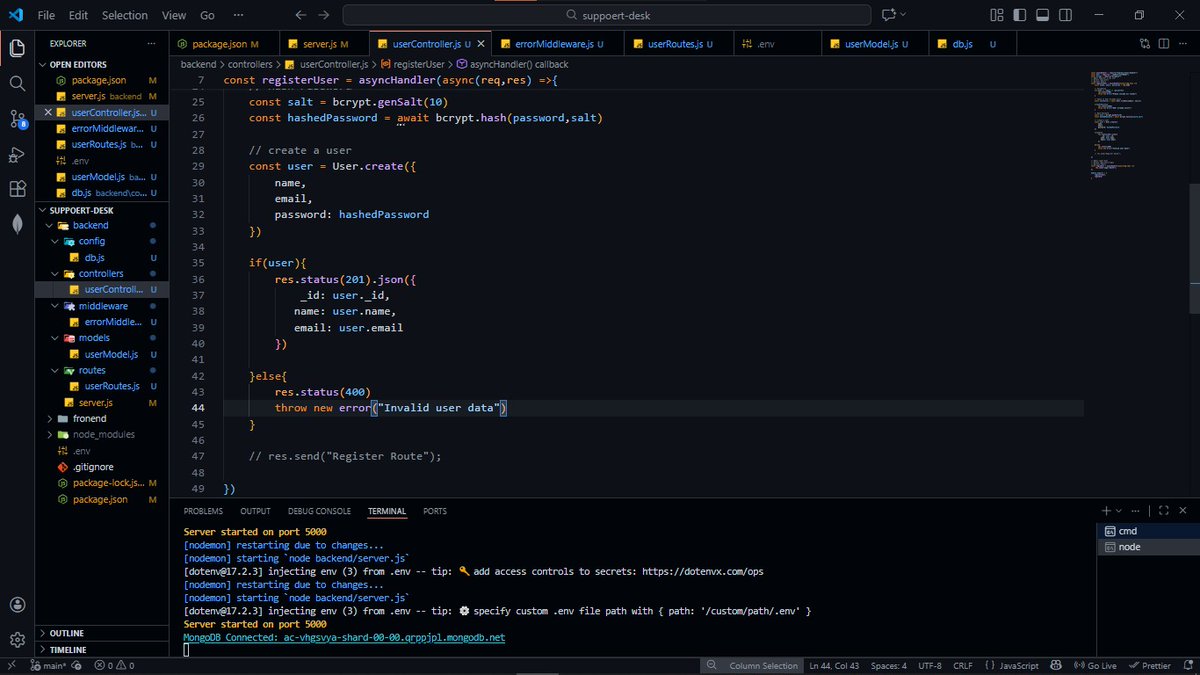Toggle the primary sidebar layout icon
This screenshot has width=1200, height=675.
(x=1019, y=15)
